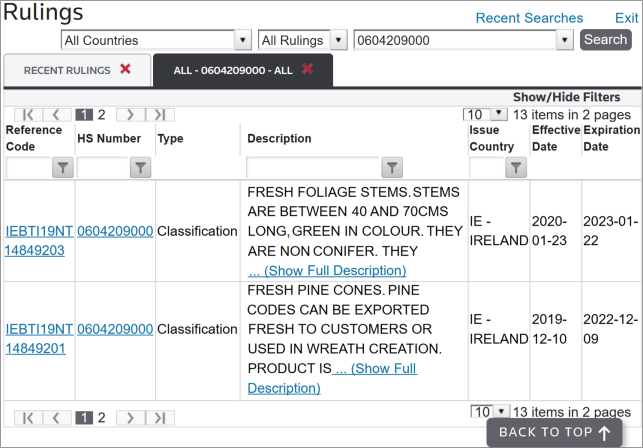The image size is (643, 448).
Task: Show full description for fresh foliage stems
Action: pos(327,270)
